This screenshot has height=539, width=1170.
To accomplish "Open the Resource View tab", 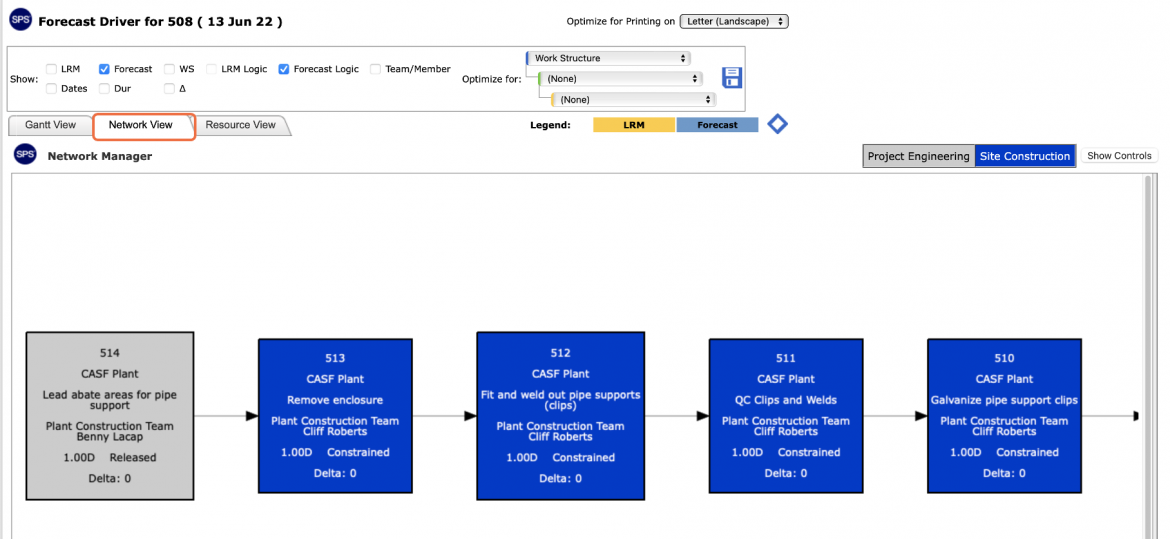I will point(240,125).
